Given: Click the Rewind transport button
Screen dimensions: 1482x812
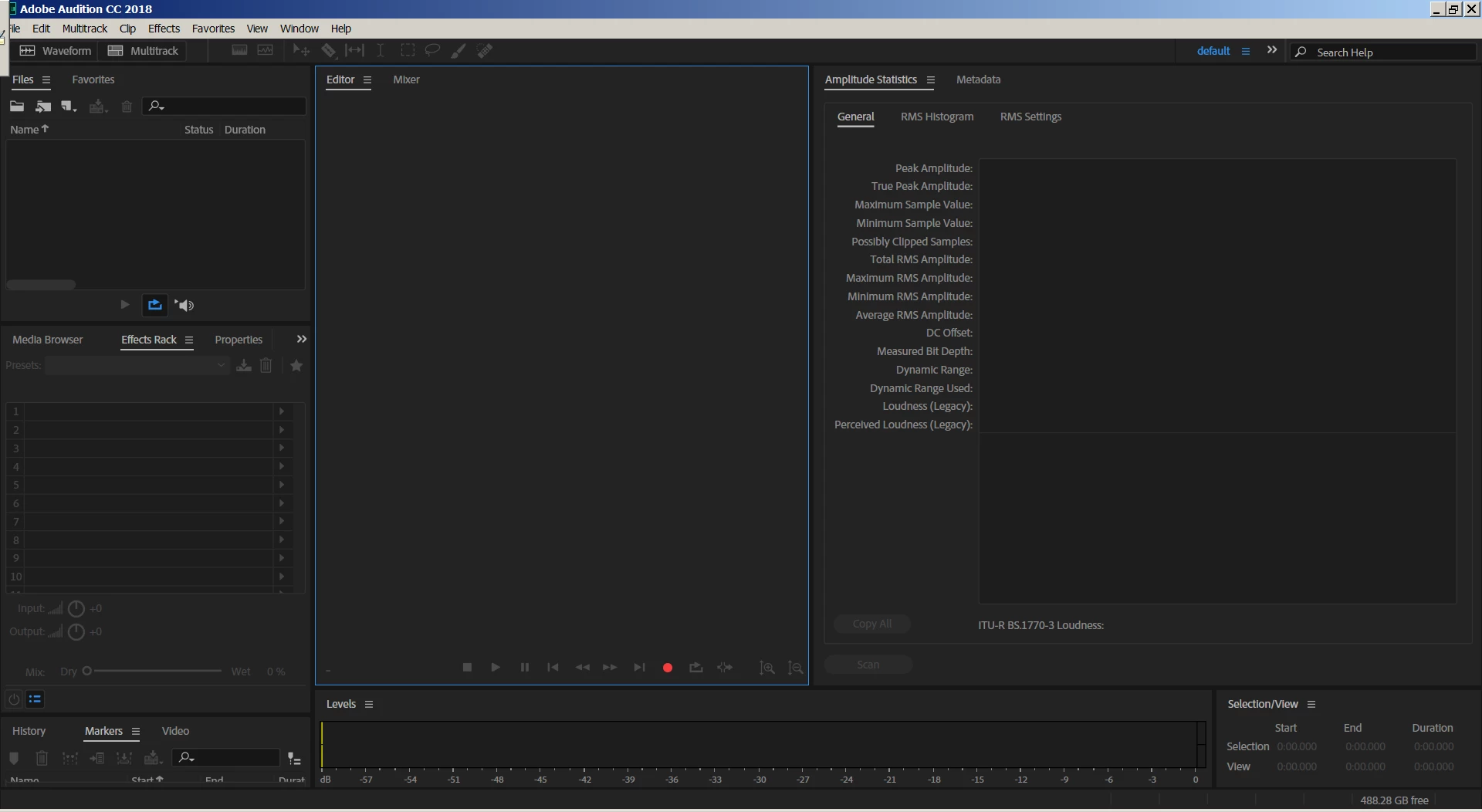Looking at the screenshot, I should (582, 668).
